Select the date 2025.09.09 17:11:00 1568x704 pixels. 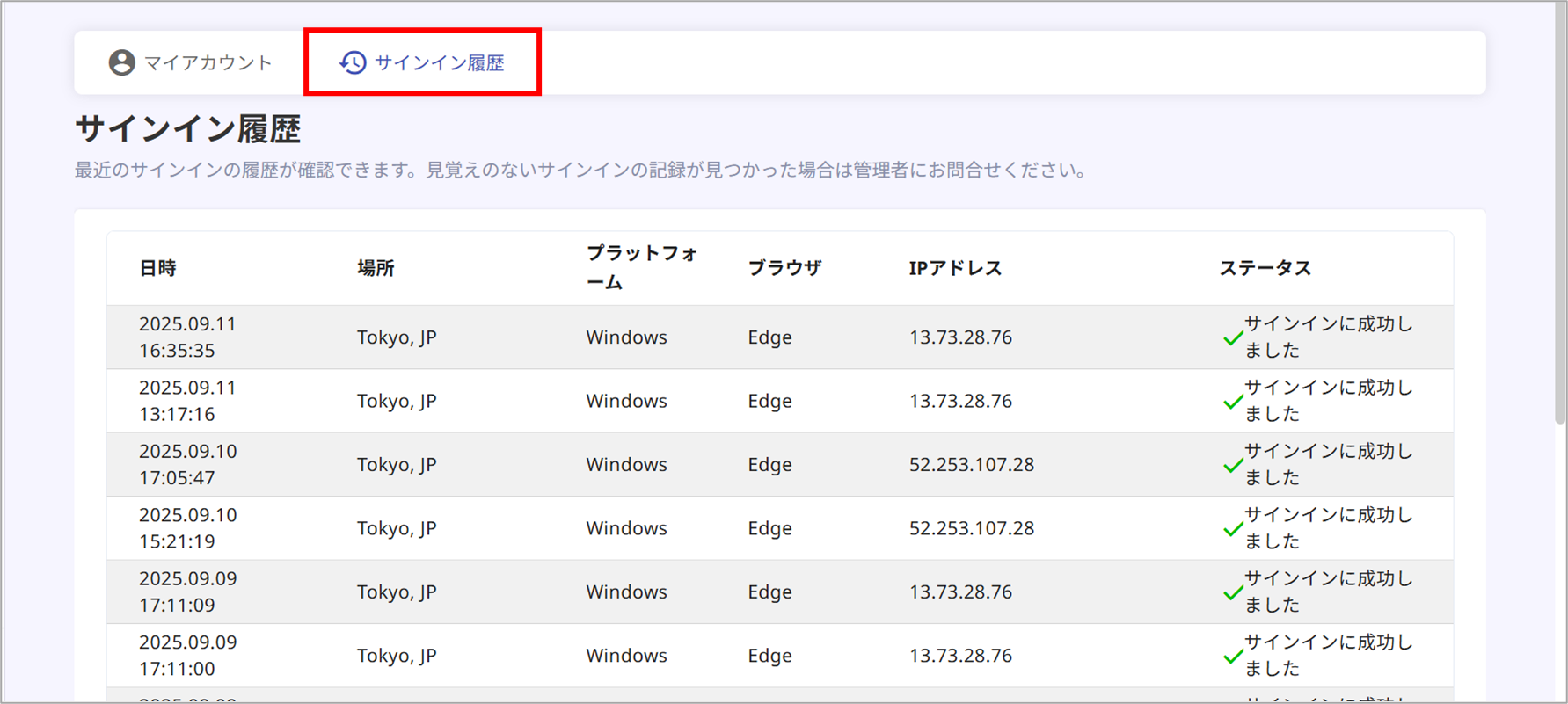[x=188, y=656]
